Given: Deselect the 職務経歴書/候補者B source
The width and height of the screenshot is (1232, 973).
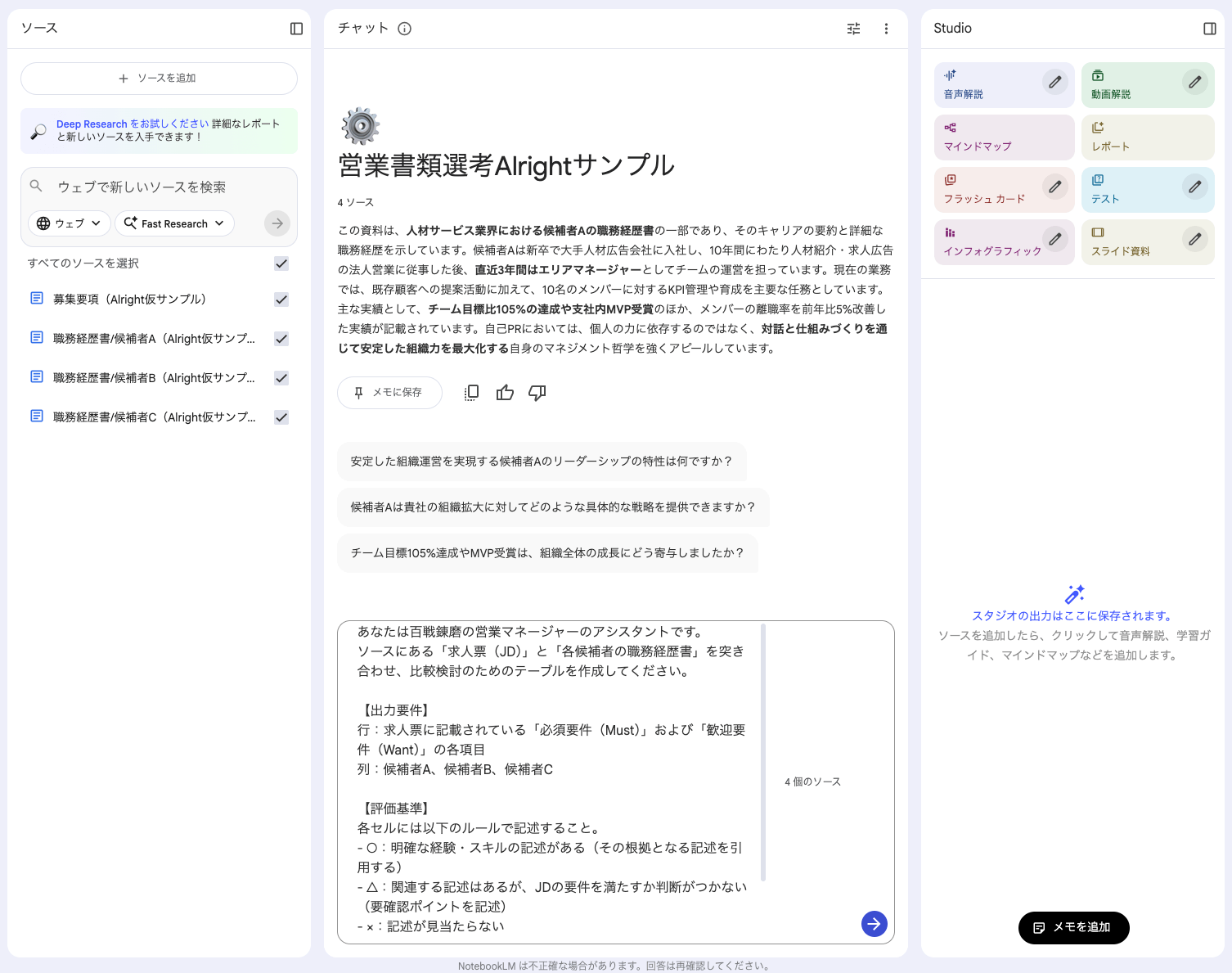Looking at the screenshot, I should tap(281, 377).
